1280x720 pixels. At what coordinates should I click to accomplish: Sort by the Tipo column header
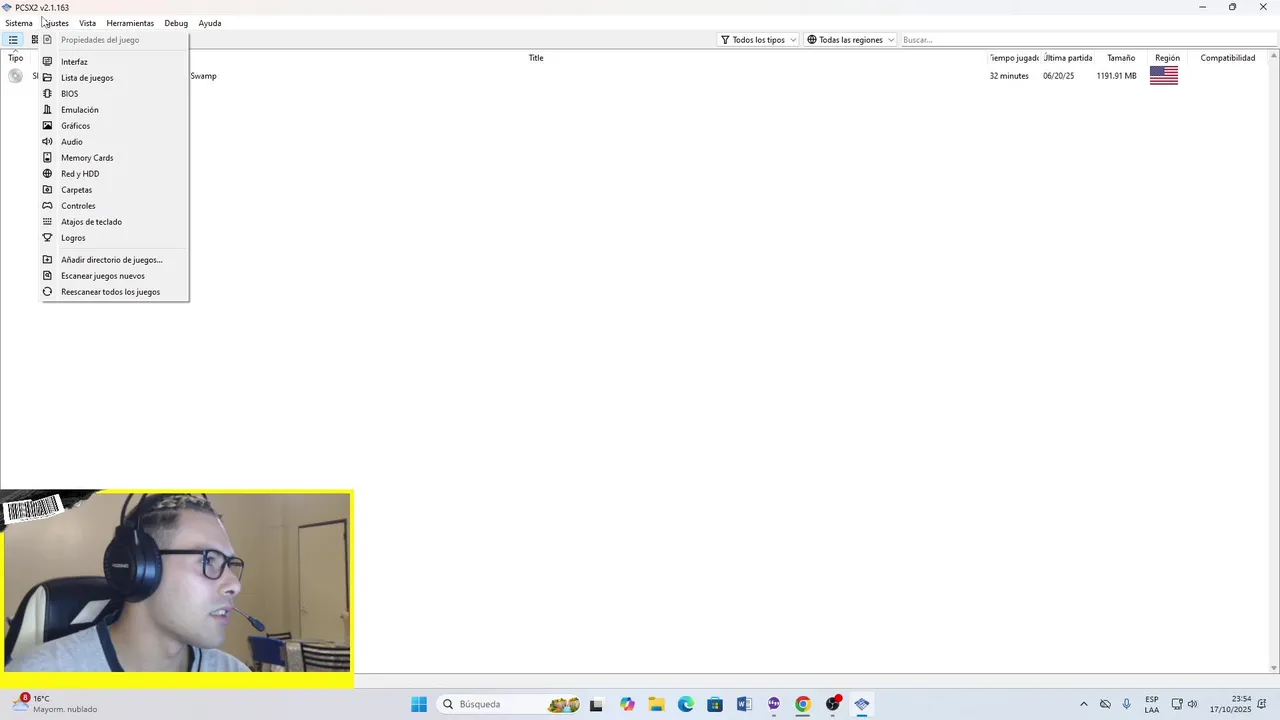(x=16, y=58)
